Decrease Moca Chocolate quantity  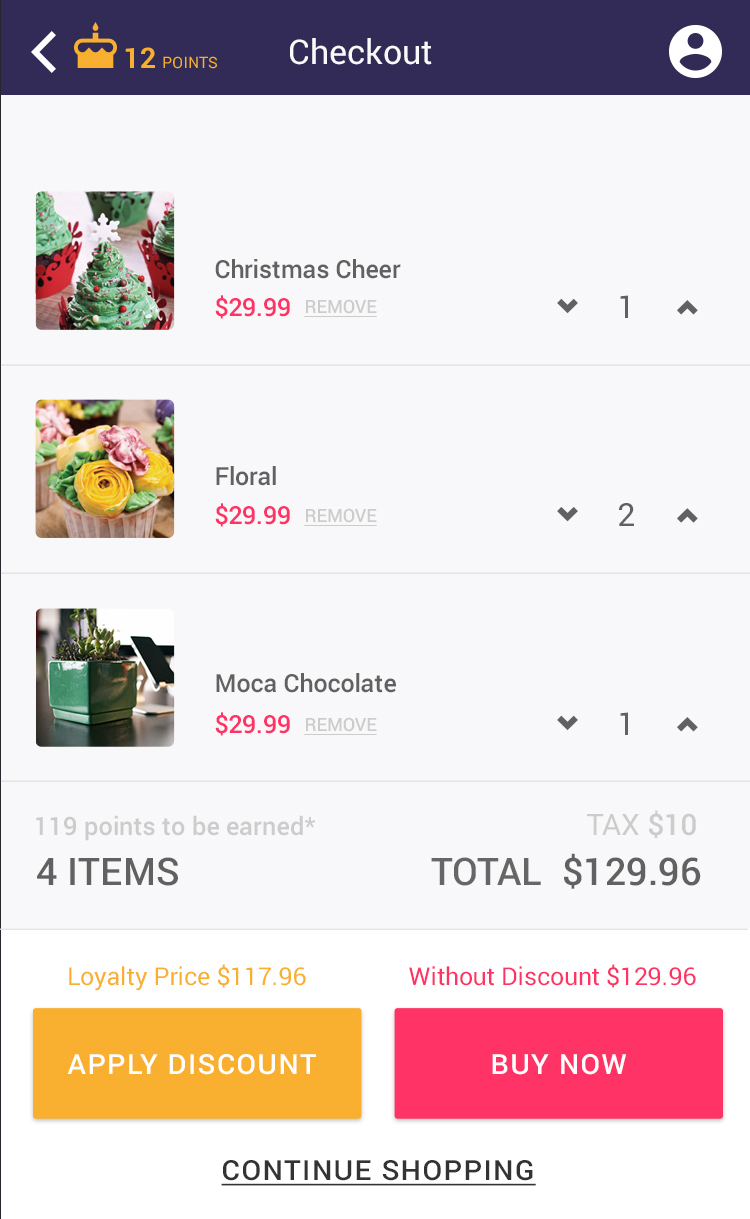567,724
